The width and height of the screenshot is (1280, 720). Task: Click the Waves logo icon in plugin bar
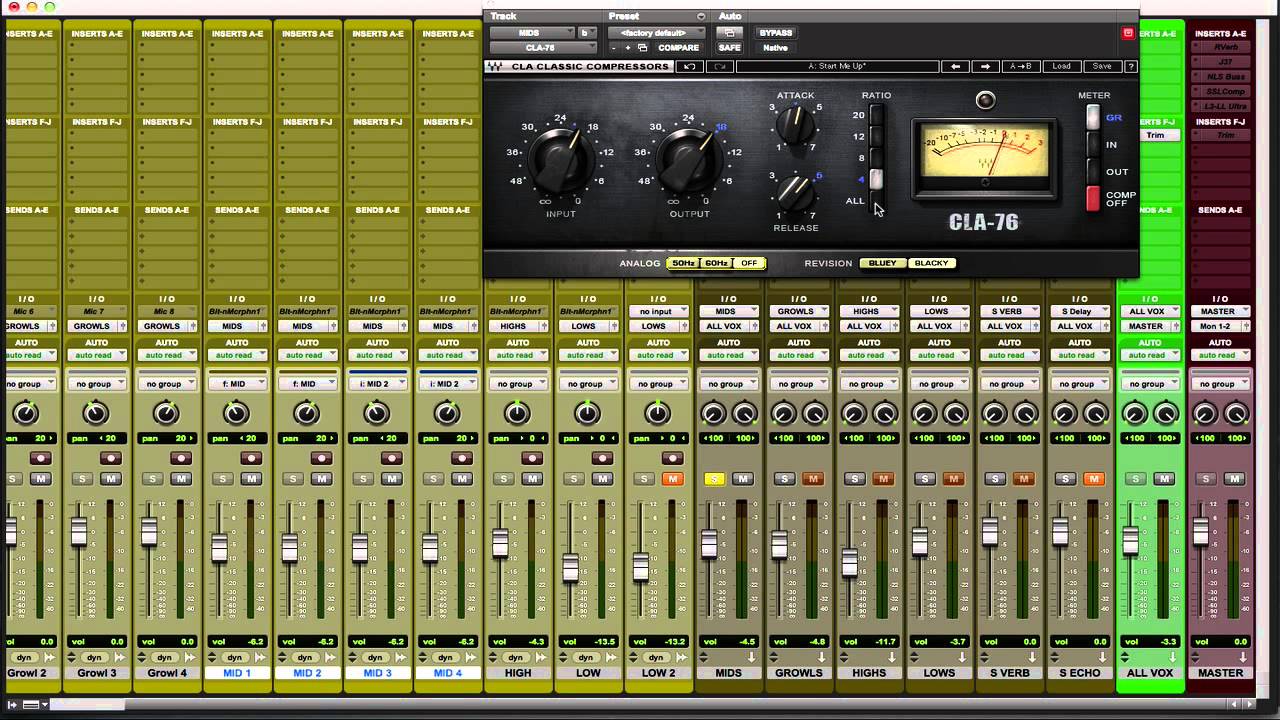[x=493, y=67]
